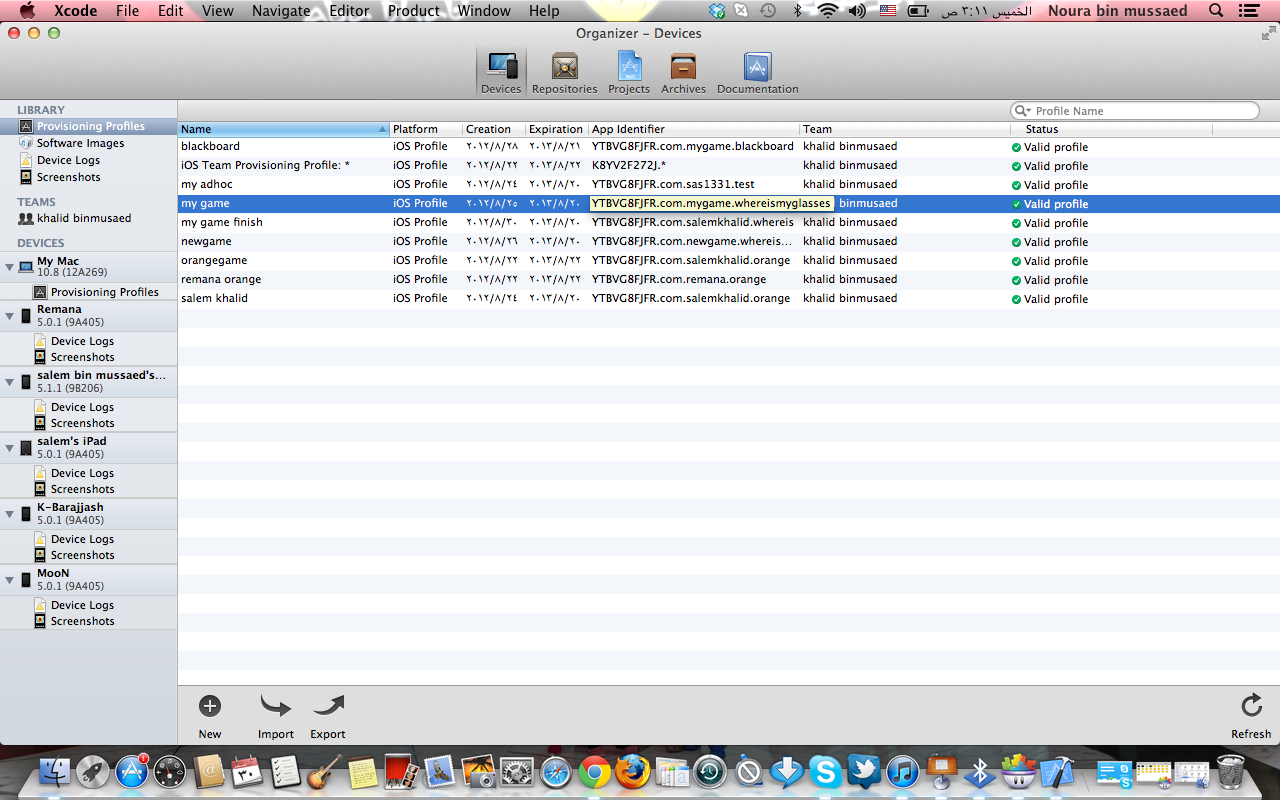The width and height of the screenshot is (1280, 800).
Task: Open Device Logs under salem's iPad
Action: click(x=82, y=473)
